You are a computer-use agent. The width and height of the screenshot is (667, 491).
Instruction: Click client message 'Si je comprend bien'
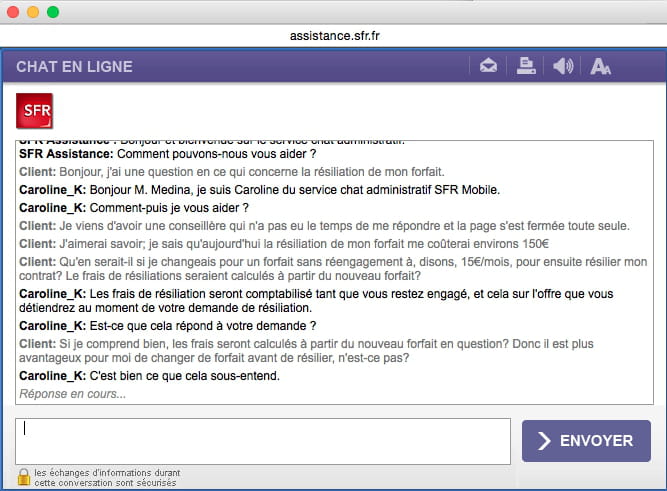click(x=306, y=351)
